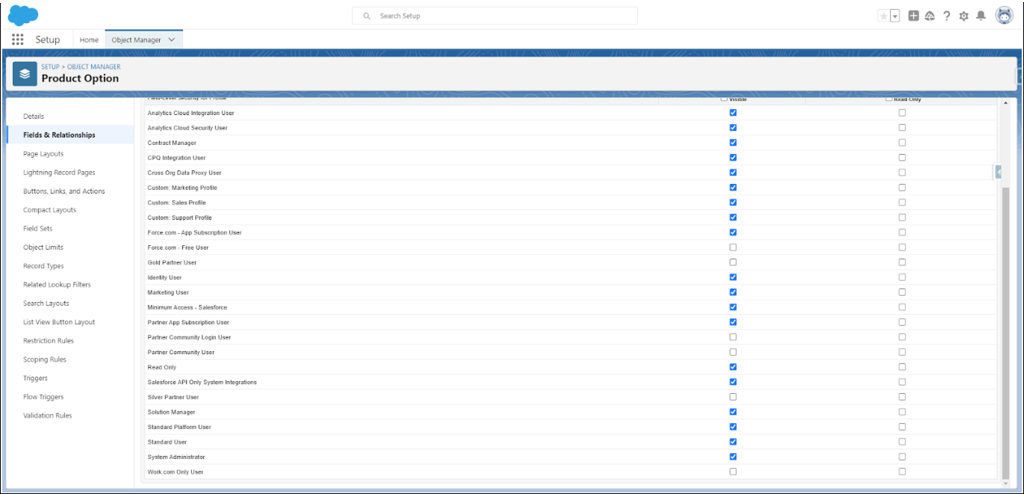Open Lightning Record Pages in the sidebar
Screen dimensions: 1024x494
[59, 173]
